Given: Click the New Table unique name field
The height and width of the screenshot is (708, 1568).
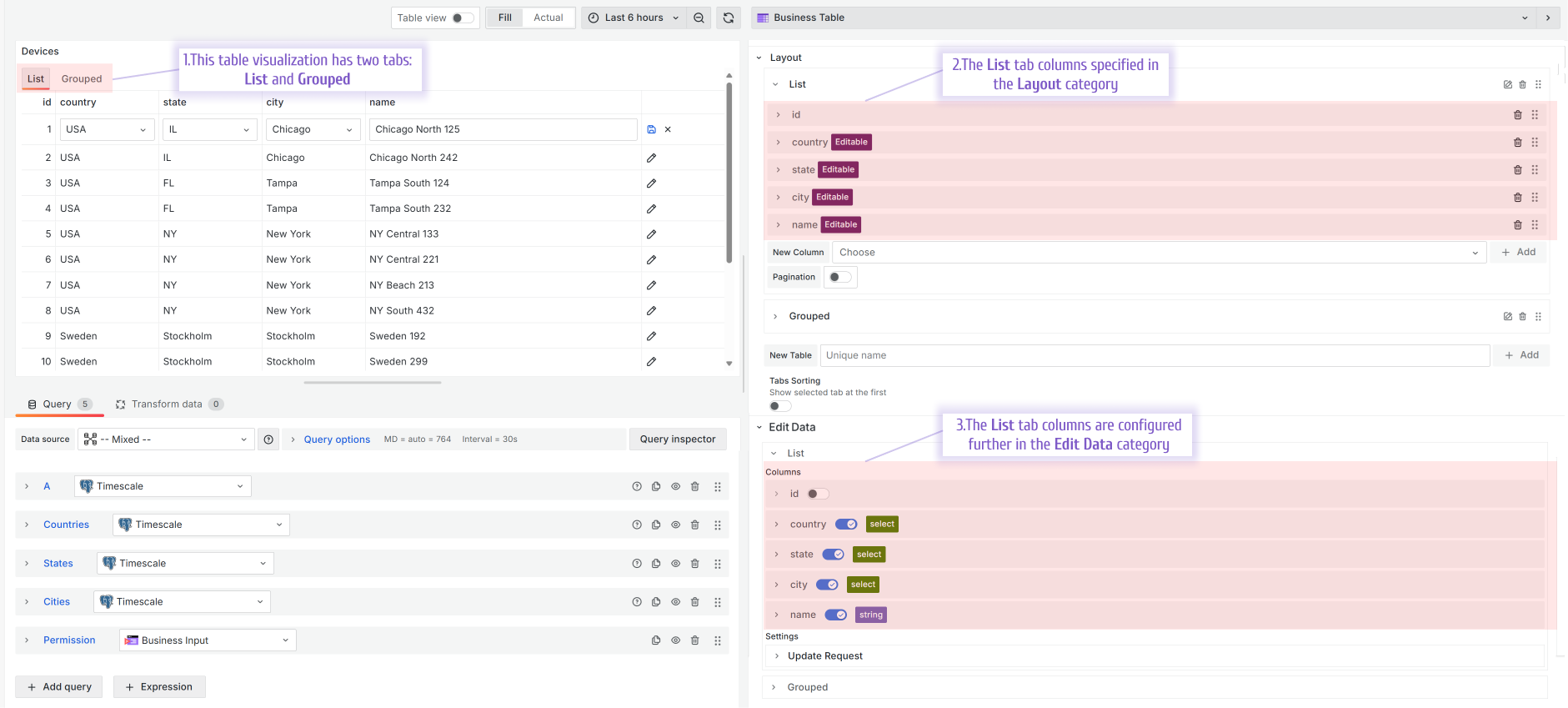Looking at the screenshot, I should [x=1155, y=355].
